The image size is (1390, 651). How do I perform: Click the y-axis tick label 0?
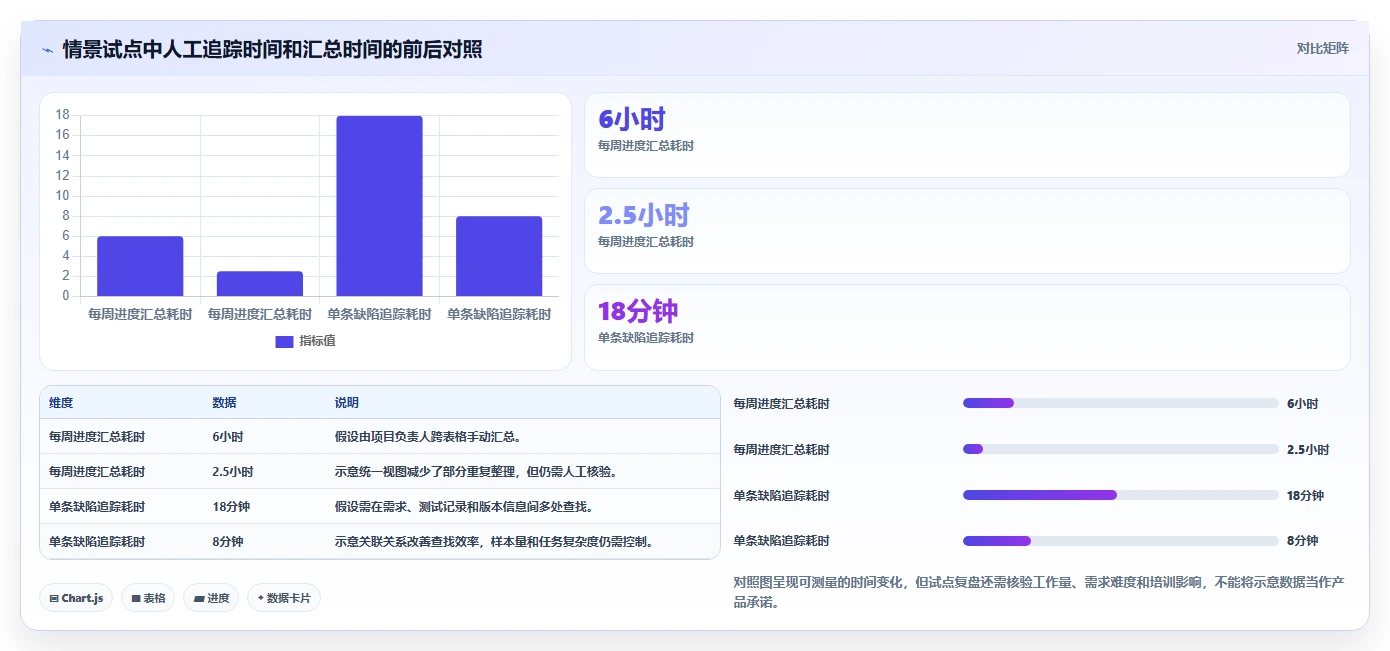pyautogui.click(x=66, y=296)
